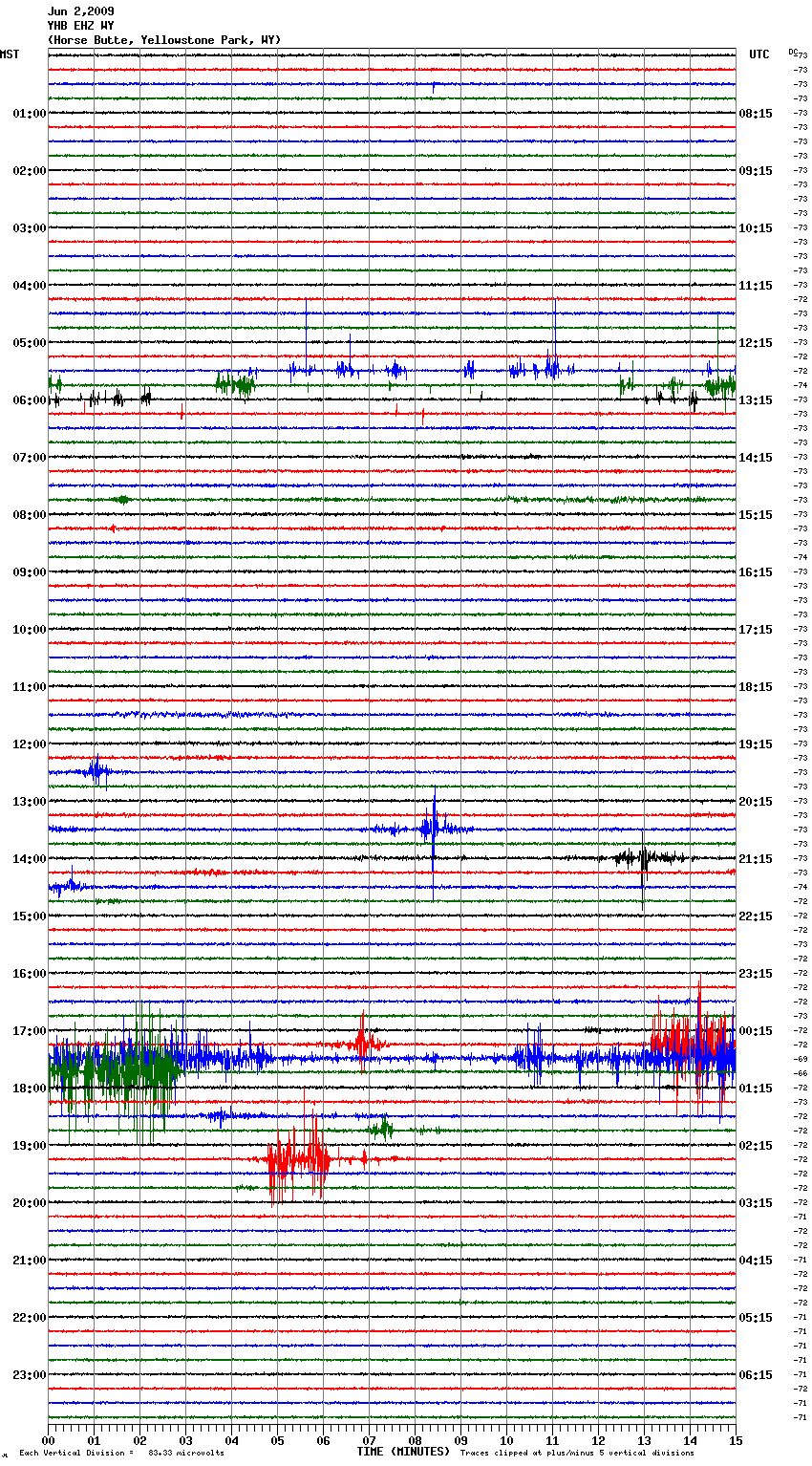Viewport: 812px width, 1466px height.
Task: Select the 16:00 MST hour label
Action: point(30,974)
